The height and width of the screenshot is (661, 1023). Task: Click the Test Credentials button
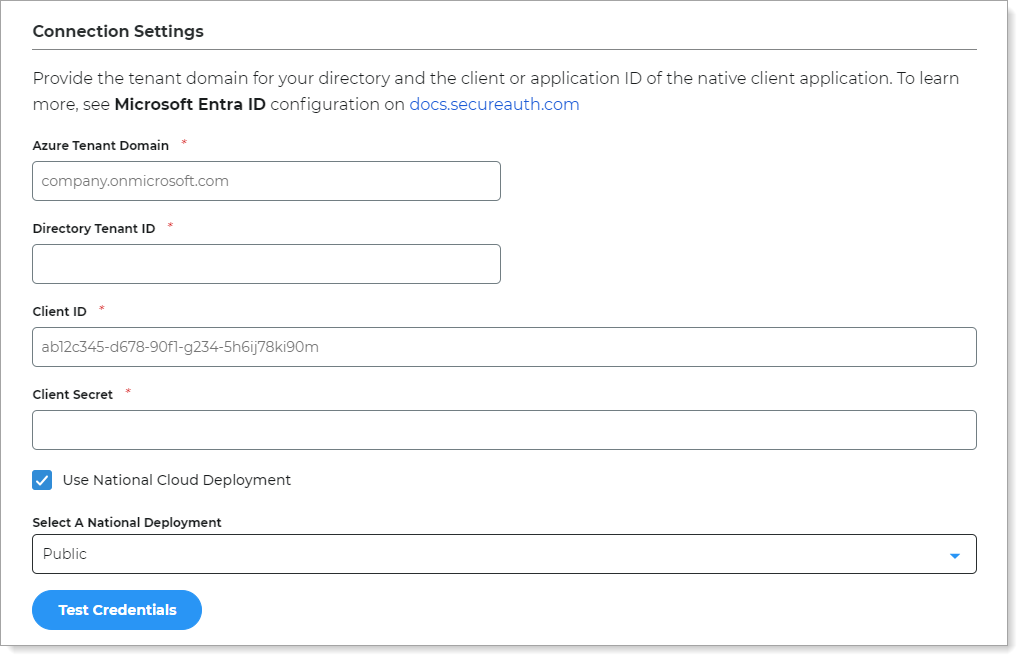pyautogui.click(x=116, y=610)
